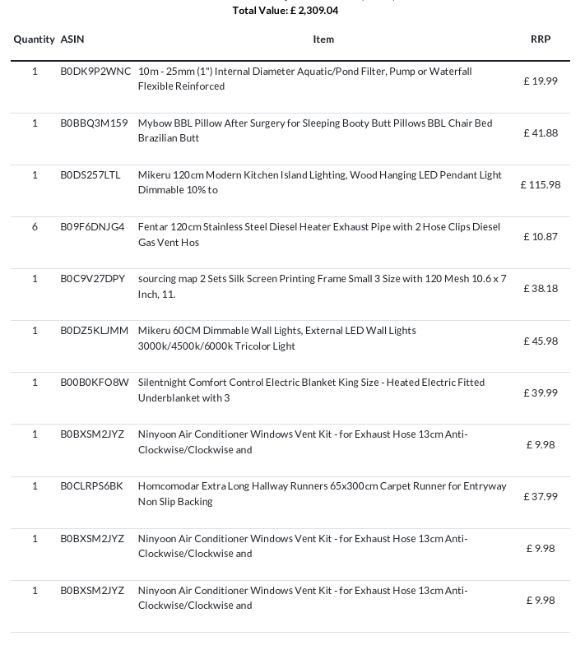Click the quantity 6 cell
The image size is (585, 650).
coord(35,227)
